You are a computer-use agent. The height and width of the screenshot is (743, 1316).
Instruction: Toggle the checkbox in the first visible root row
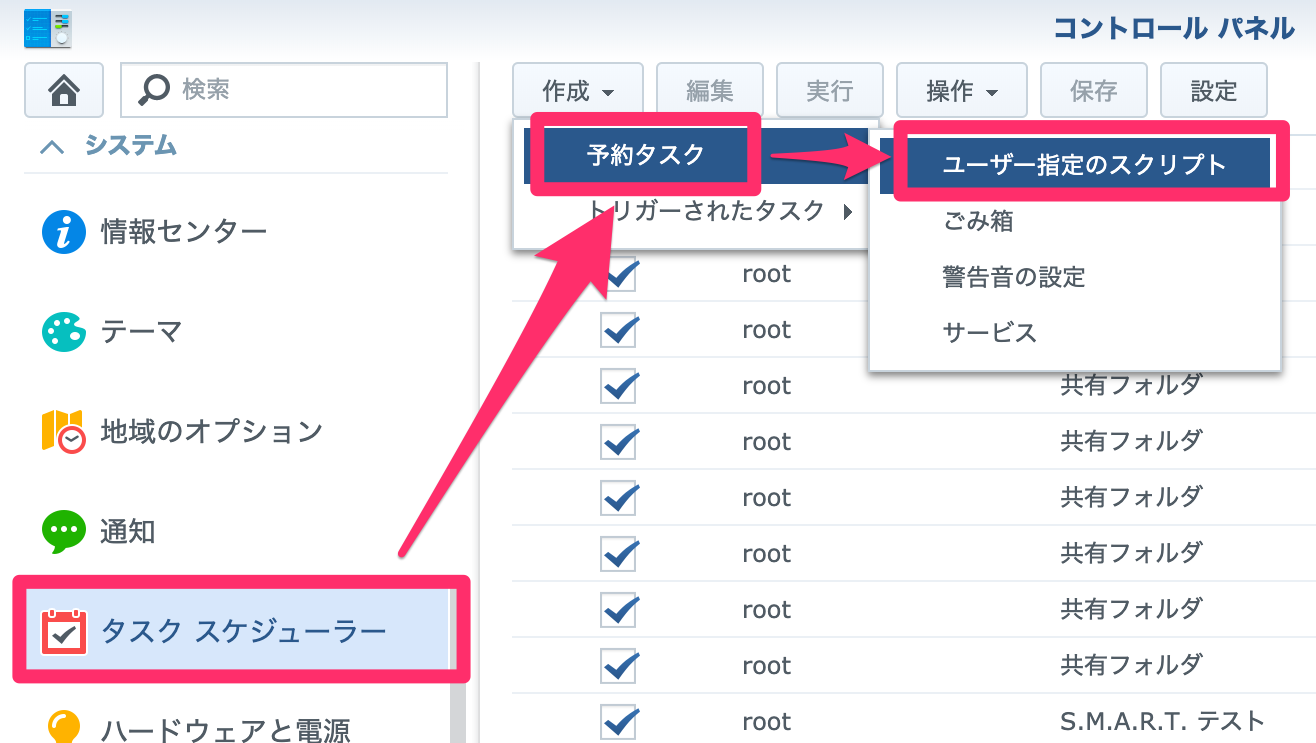pyautogui.click(x=619, y=274)
